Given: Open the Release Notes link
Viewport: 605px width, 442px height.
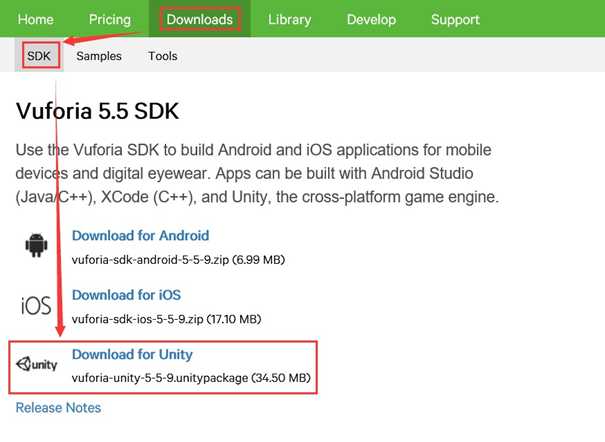Looking at the screenshot, I should pyautogui.click(x=58, y=408).
